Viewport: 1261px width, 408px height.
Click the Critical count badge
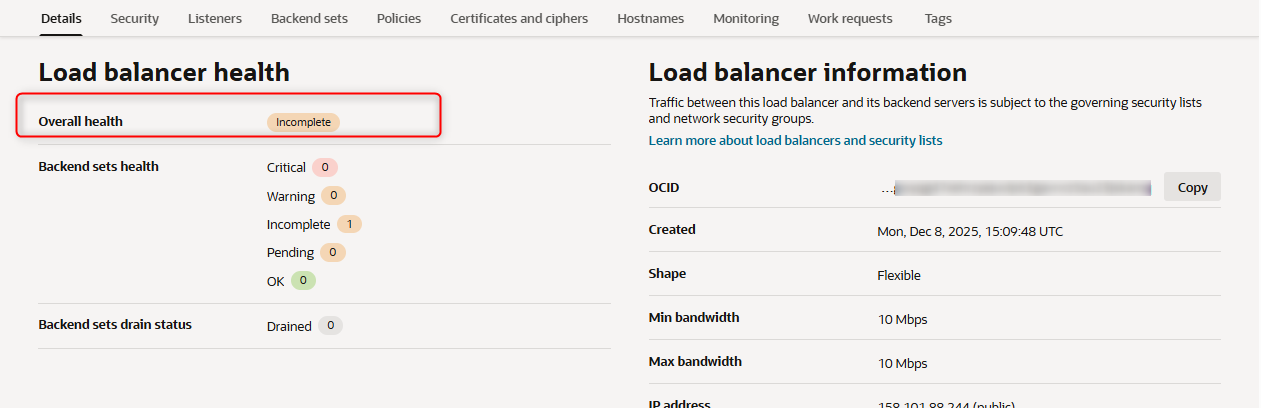[x=325, y=167]
